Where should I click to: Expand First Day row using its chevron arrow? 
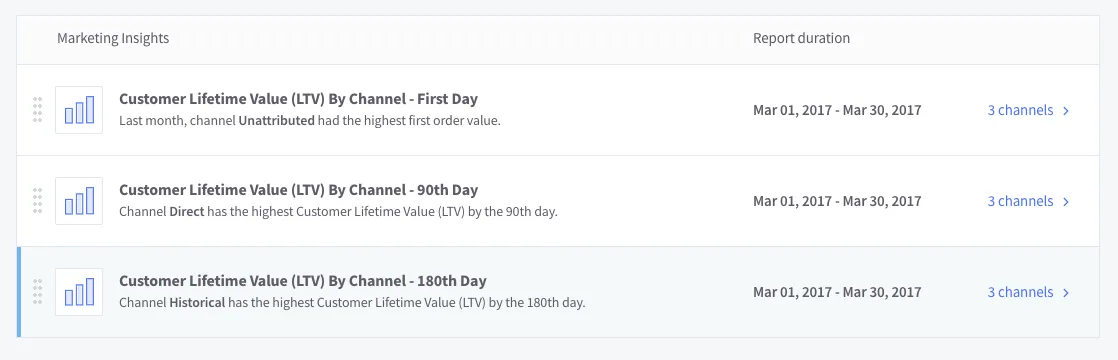click(1066, 110)
